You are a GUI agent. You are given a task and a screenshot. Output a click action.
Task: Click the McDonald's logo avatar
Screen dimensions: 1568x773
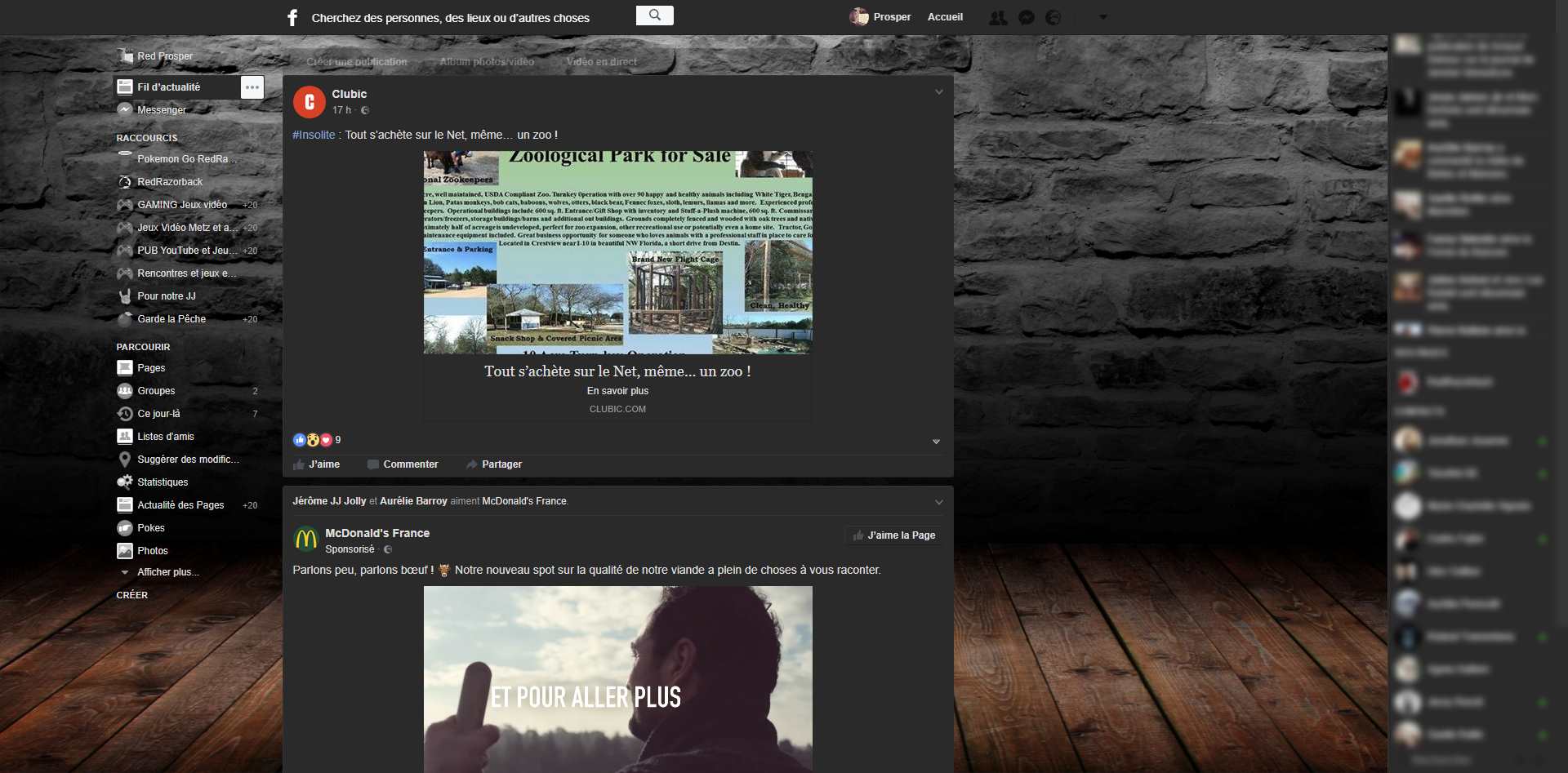[x=306, y=539]
